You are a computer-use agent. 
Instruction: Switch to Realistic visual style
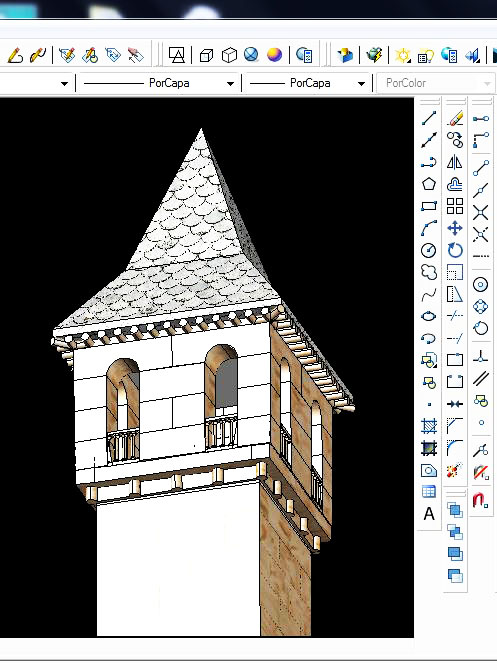point(251,55)
